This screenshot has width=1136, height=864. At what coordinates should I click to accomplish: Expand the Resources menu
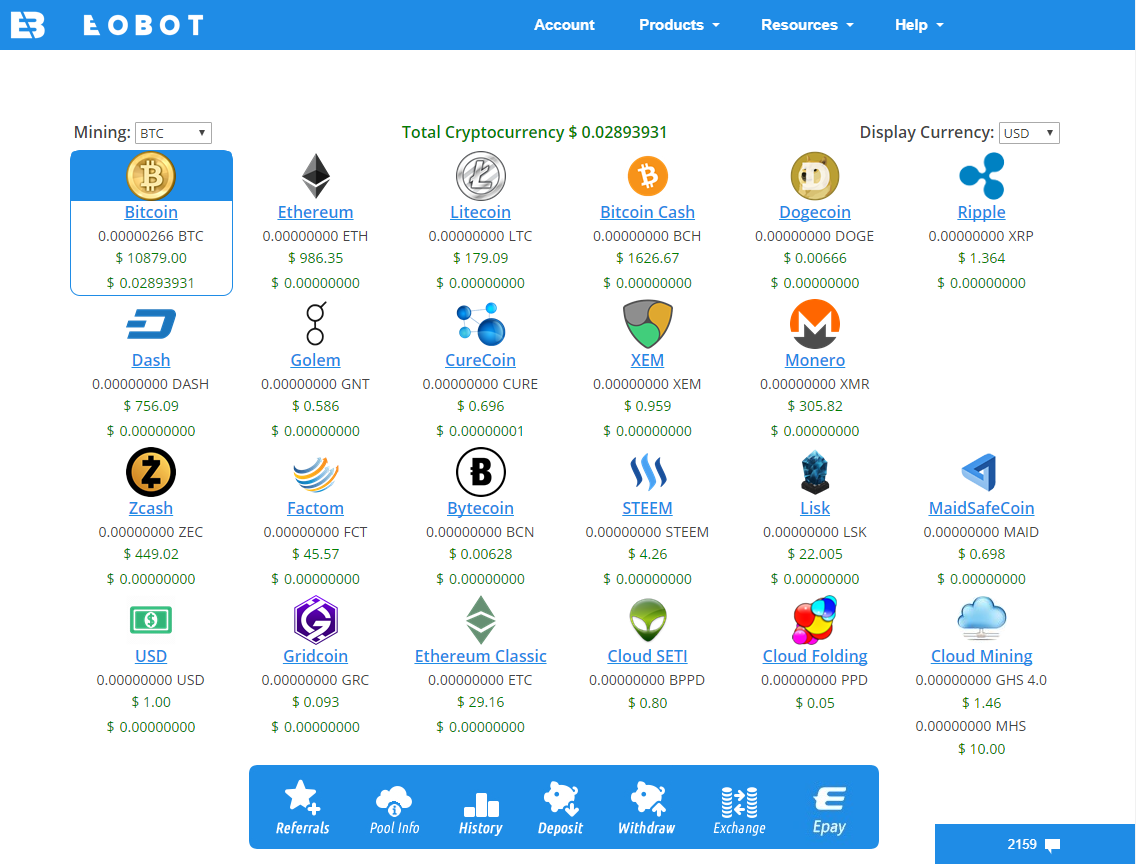point(807,25)
